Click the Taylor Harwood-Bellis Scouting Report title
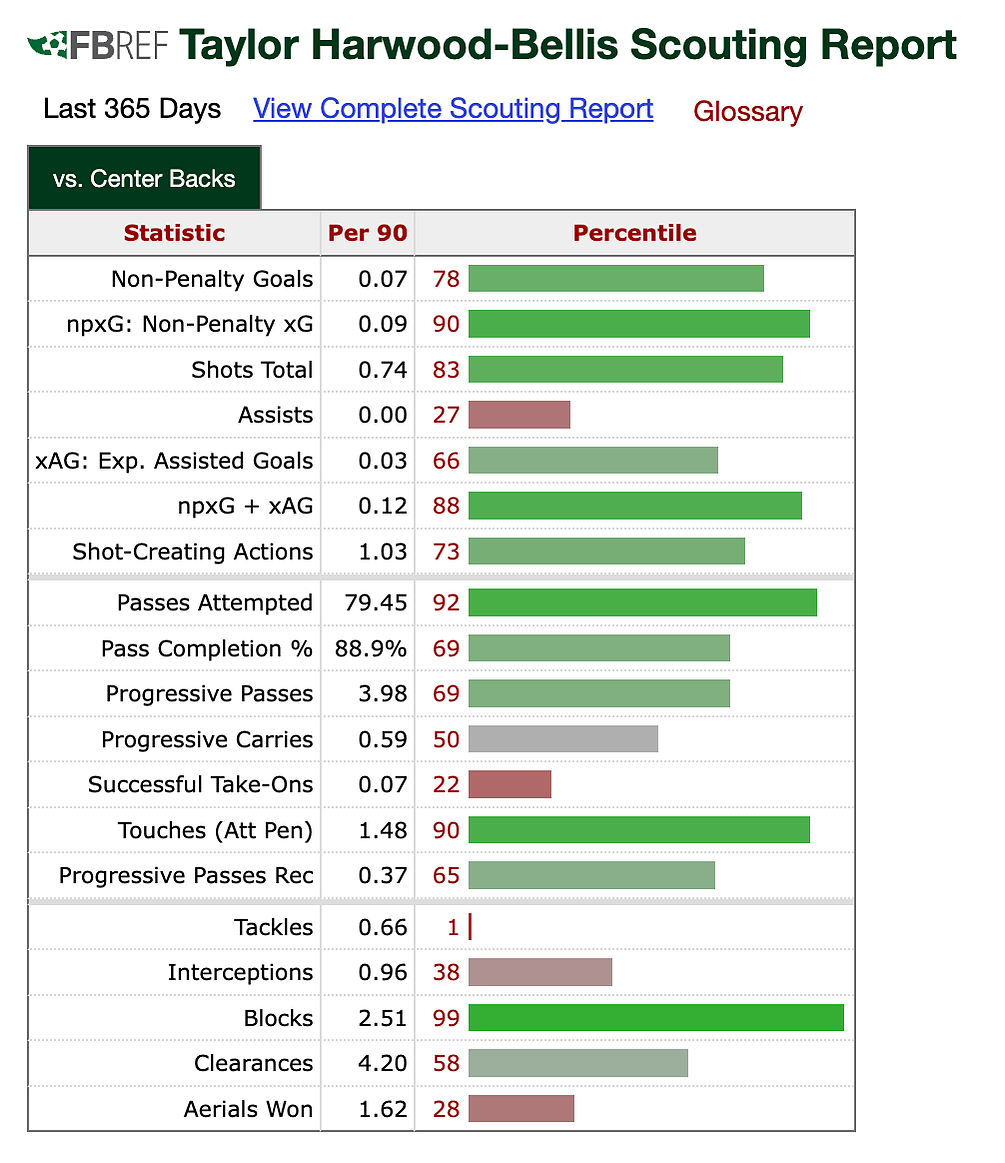 (x=568, y=45)
